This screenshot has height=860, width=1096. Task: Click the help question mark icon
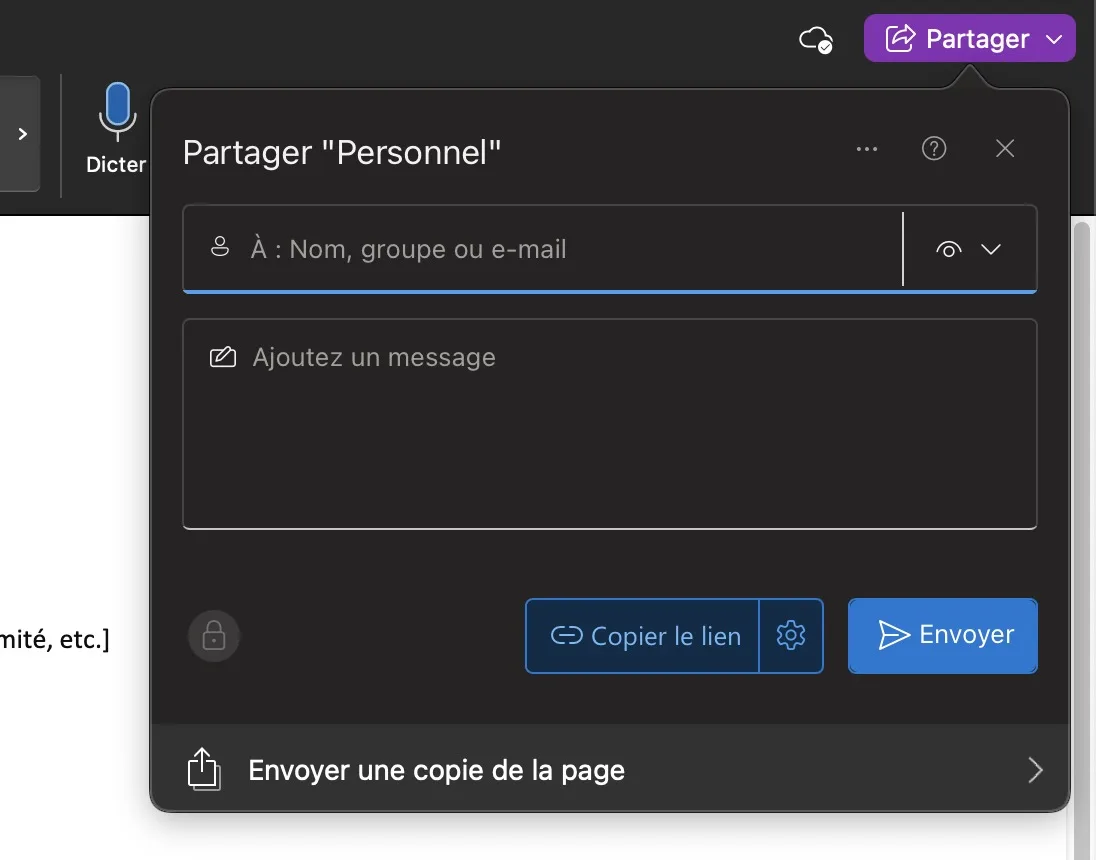pos(934,149)
